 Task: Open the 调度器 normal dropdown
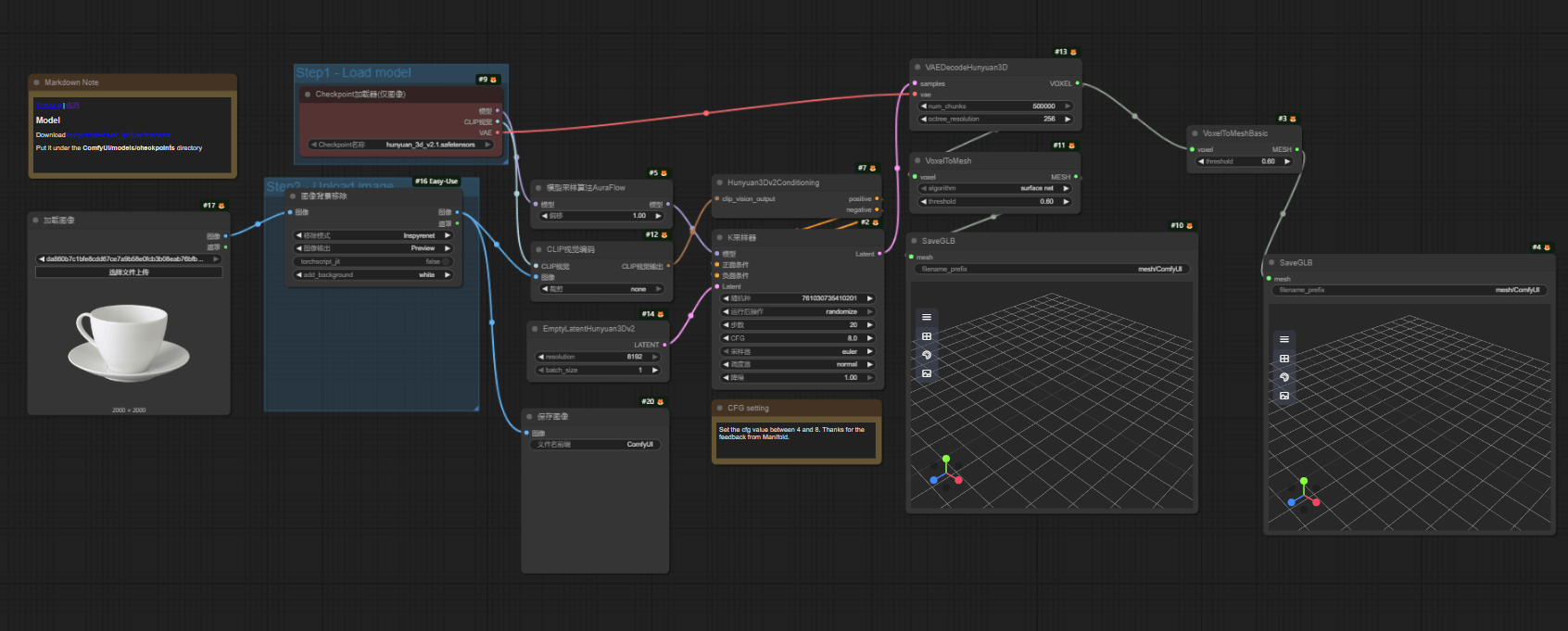point(798,365)
